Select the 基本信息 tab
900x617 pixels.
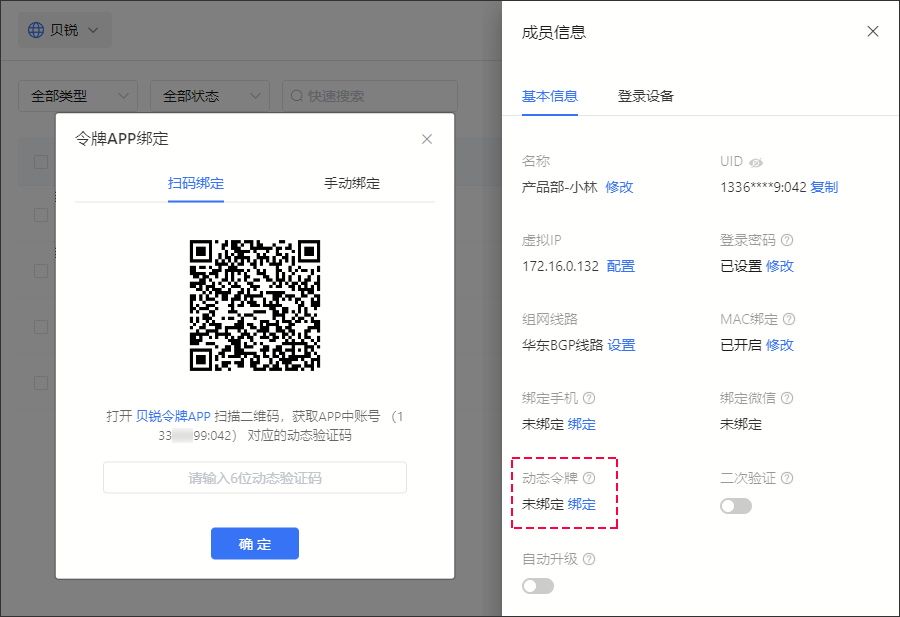click(x=549, y=96)
